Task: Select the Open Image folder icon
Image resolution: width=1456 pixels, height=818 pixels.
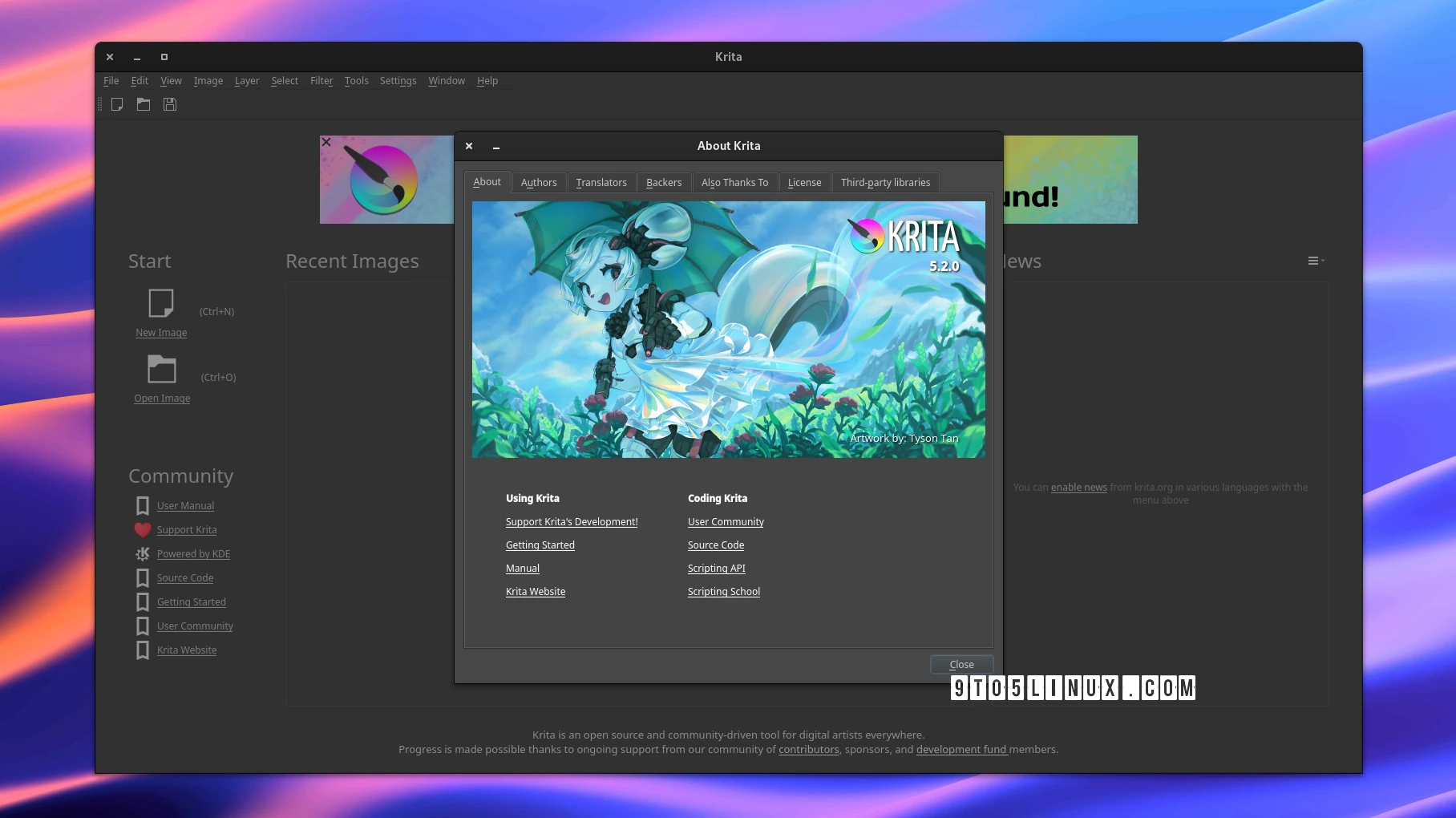Action: 160,368
